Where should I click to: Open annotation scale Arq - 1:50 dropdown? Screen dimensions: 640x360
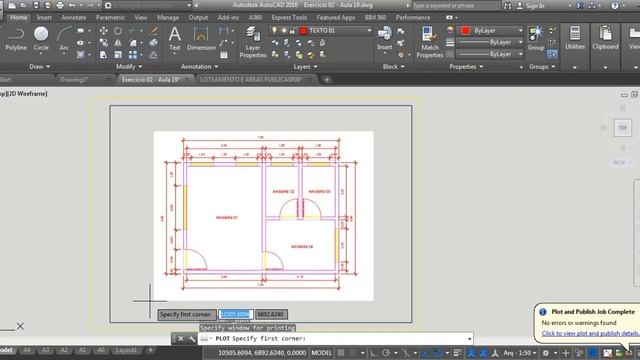point(520,353)
